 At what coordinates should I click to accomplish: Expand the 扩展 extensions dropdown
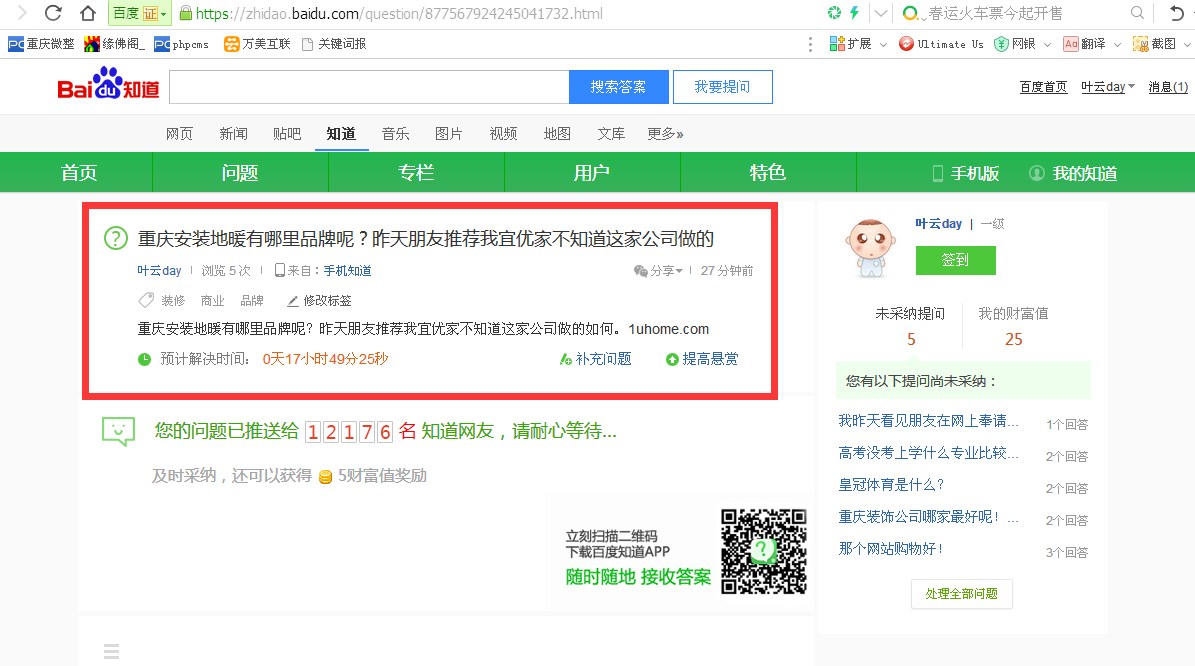click(x=851, y=44)
